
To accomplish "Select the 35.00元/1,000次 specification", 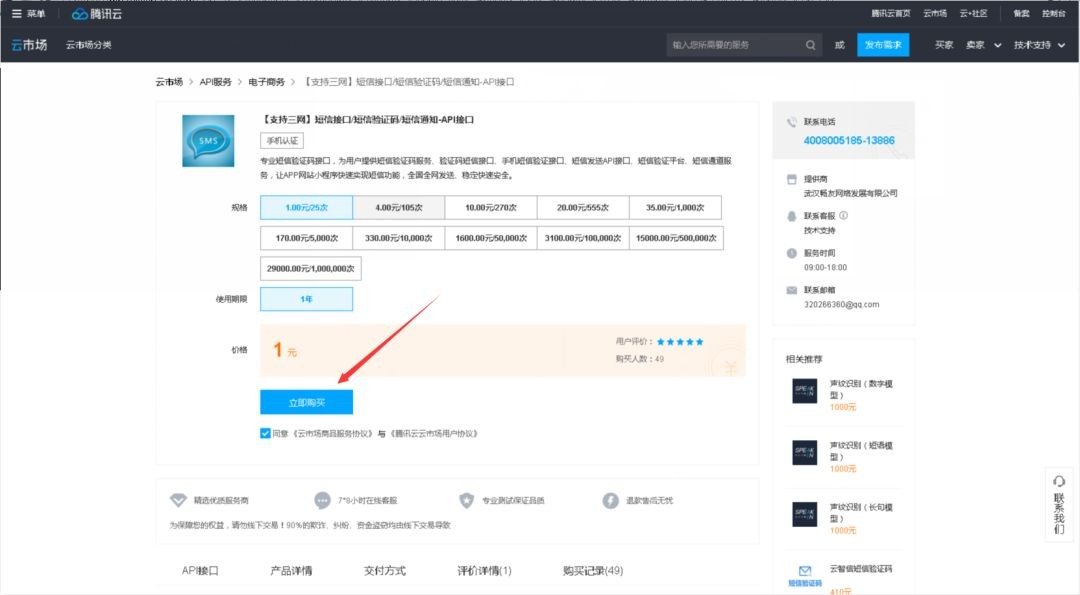I will 675,207.
